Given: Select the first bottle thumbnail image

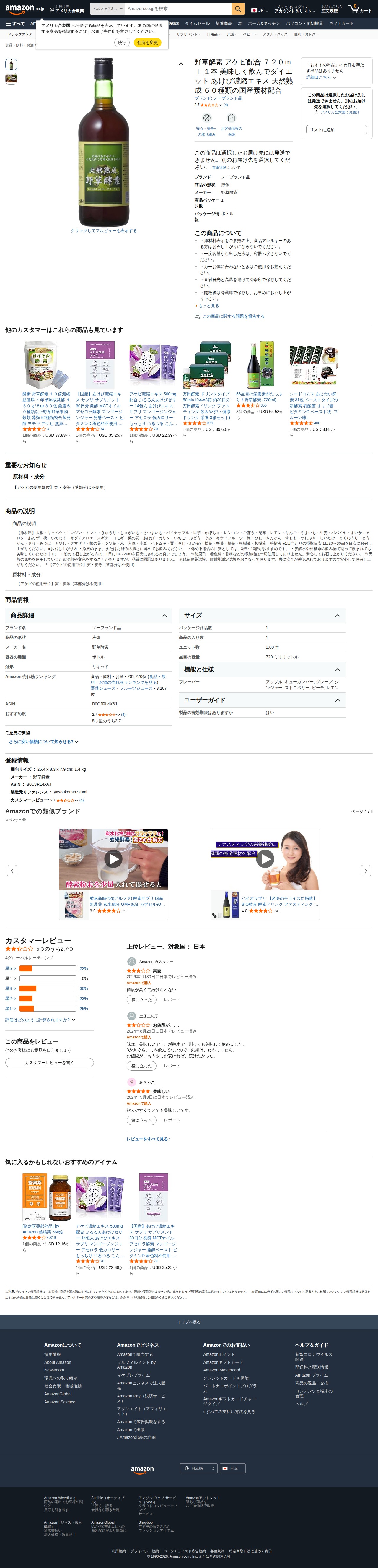Looking at the screenshot, I should coord(11,64).
